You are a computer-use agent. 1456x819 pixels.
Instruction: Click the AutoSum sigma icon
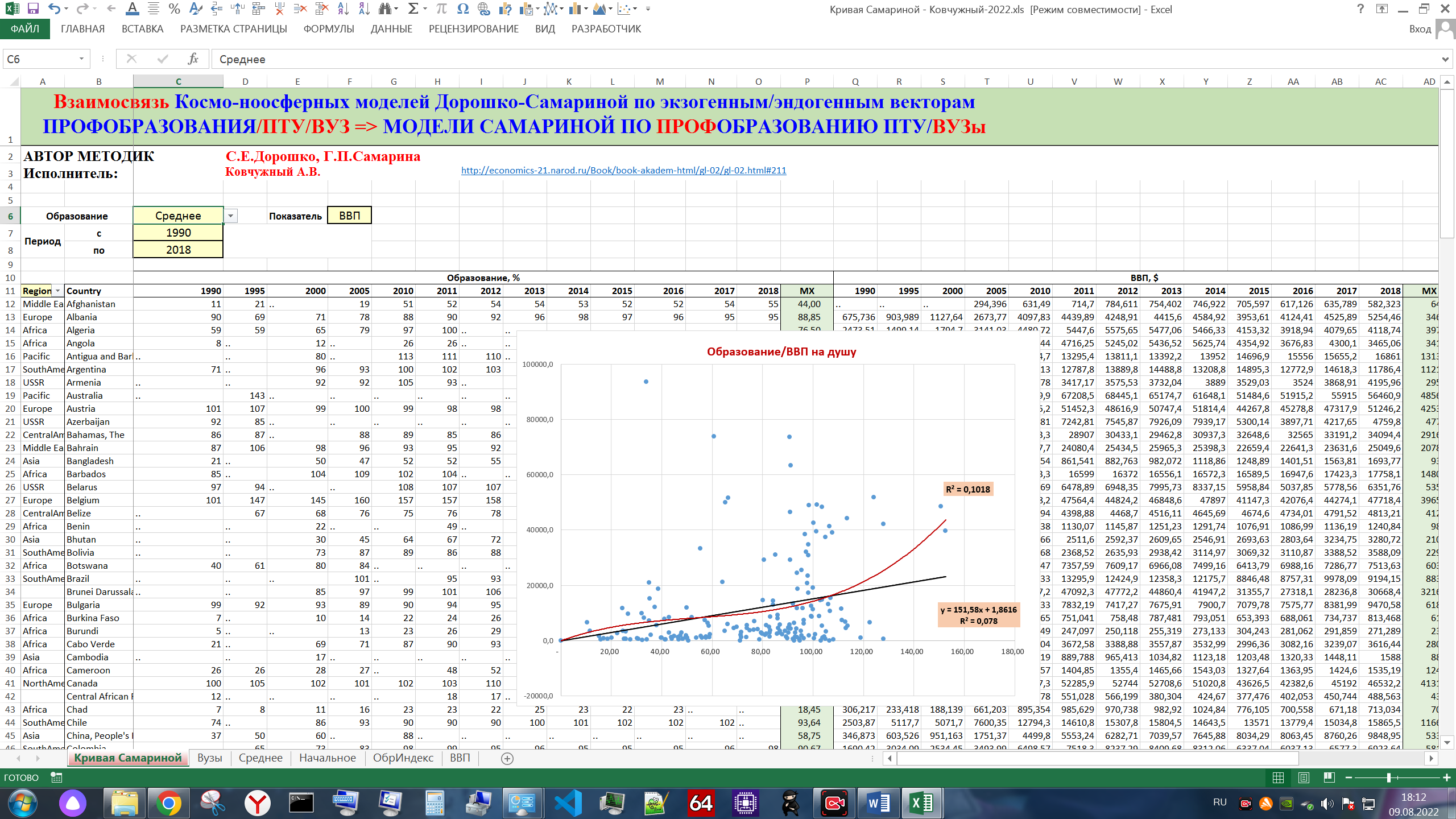tap(413, 9)
